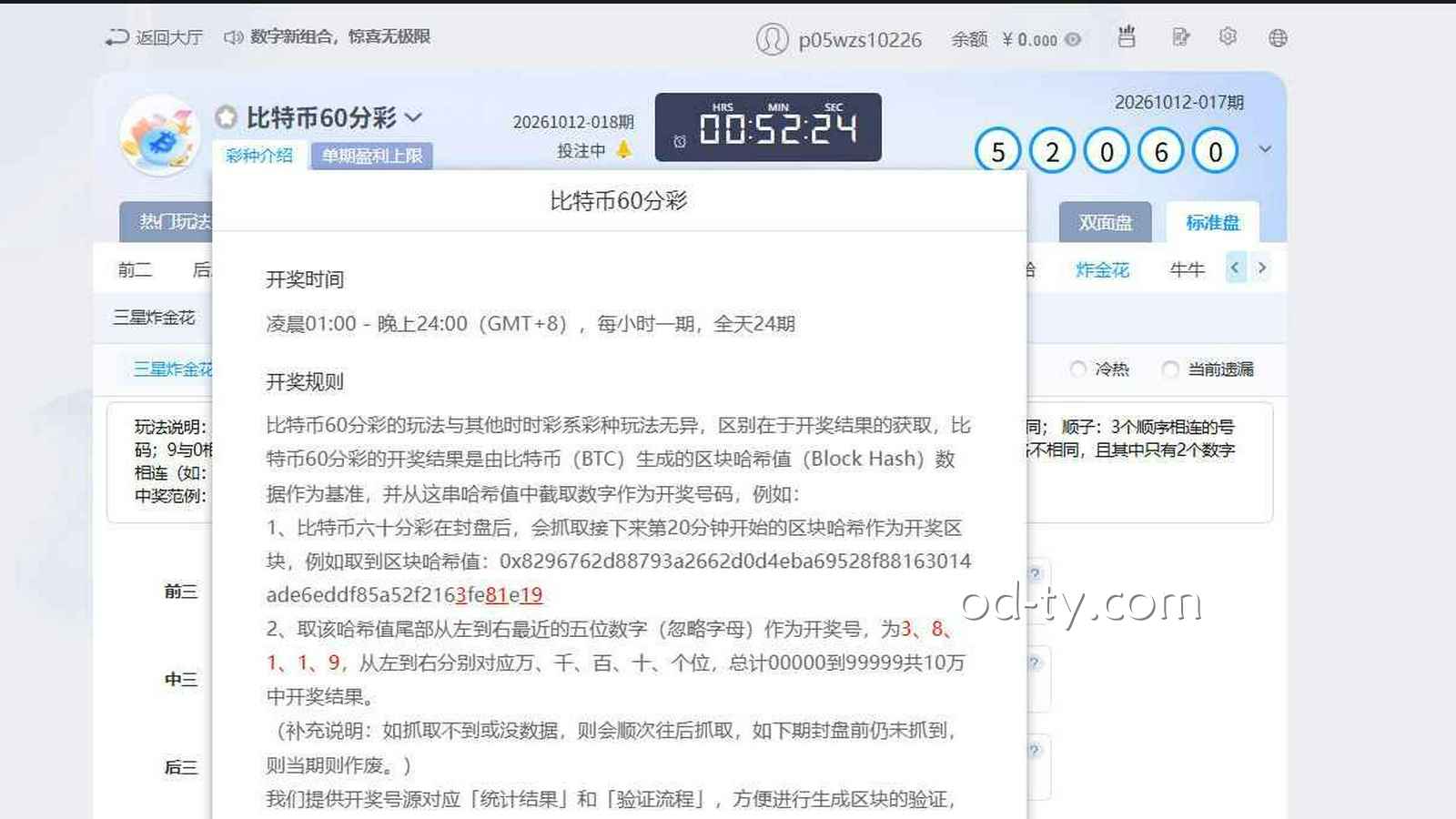Click the 返回大厅 return arrow icon

(x=117, y=37)
